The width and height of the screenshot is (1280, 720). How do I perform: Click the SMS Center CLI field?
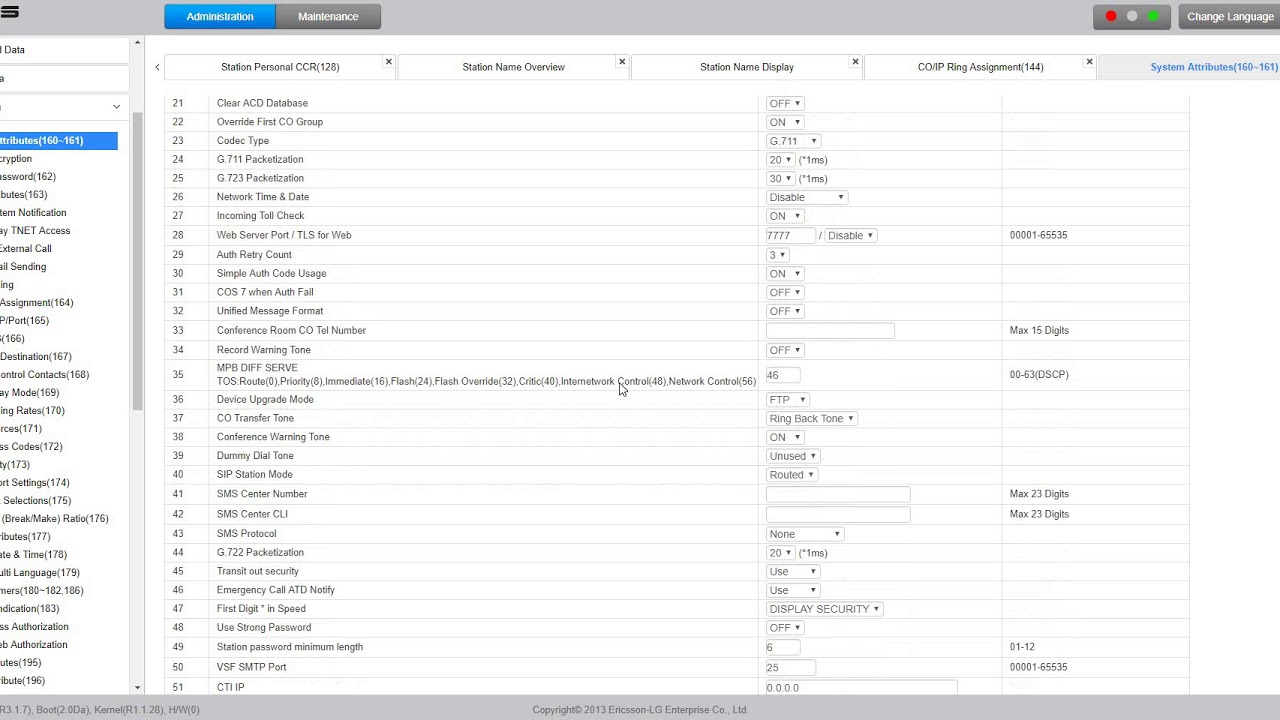[838, 514]
